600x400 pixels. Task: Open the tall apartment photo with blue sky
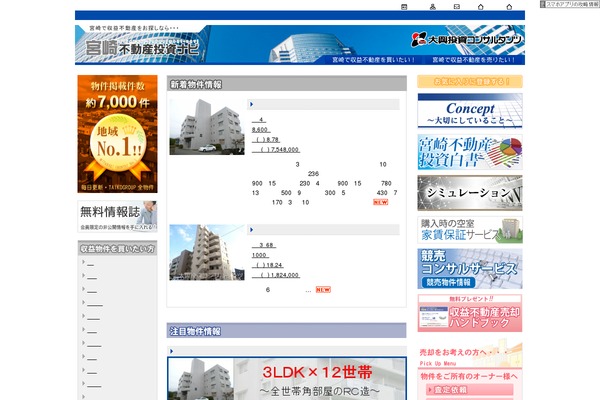[x=207, y=253]
